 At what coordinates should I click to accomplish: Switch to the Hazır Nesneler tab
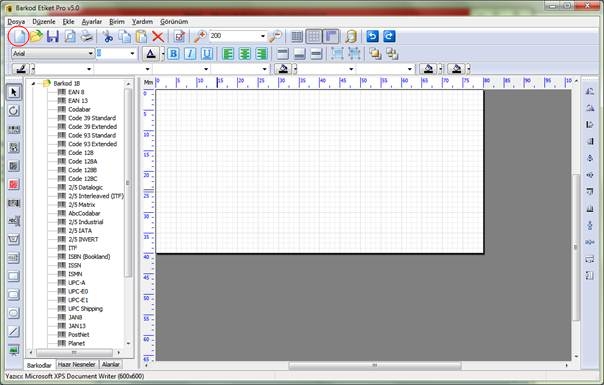pos(76,364)
